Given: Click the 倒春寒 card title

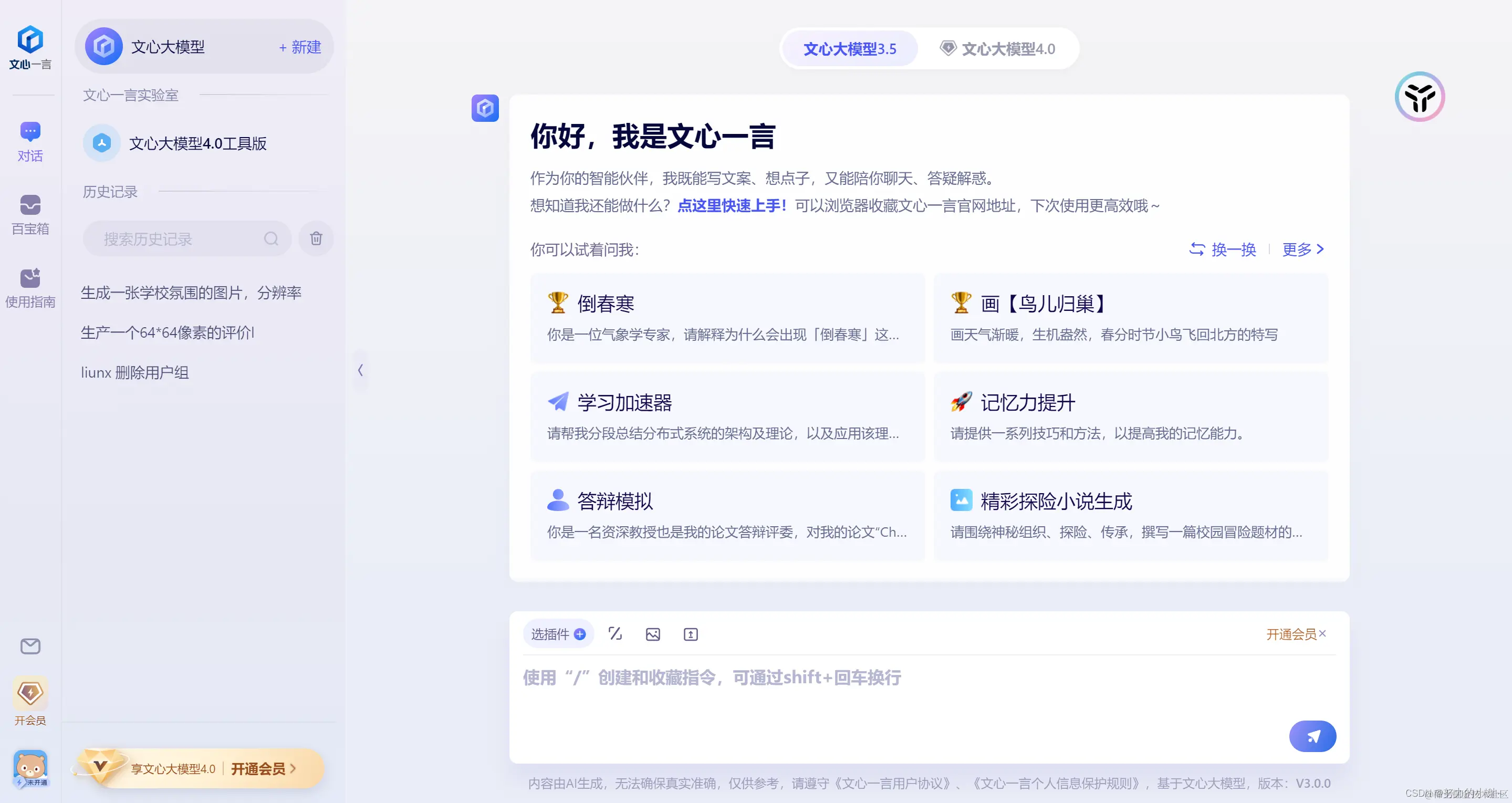Looking at the screenshot, I should pyautogui.click(x=606, y=304).
